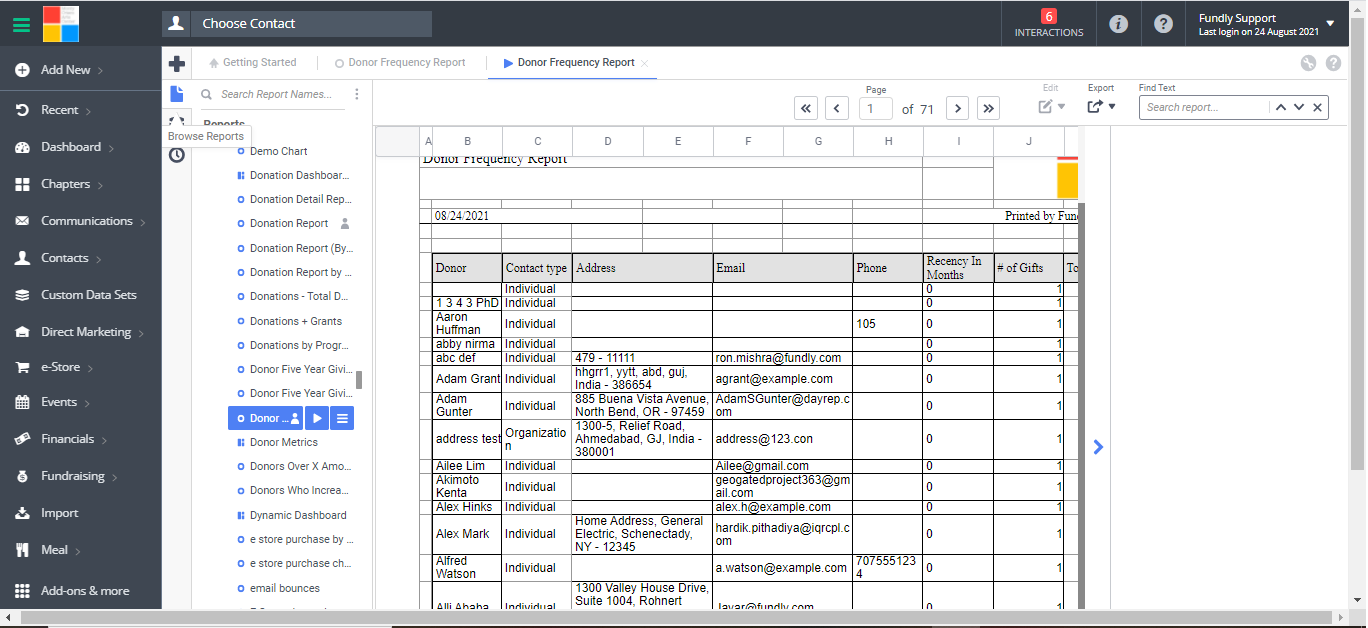Switch to first inactive Donor Frequency Report tab
Viewport: 1368px width, 628px height.
click(400, 63)
